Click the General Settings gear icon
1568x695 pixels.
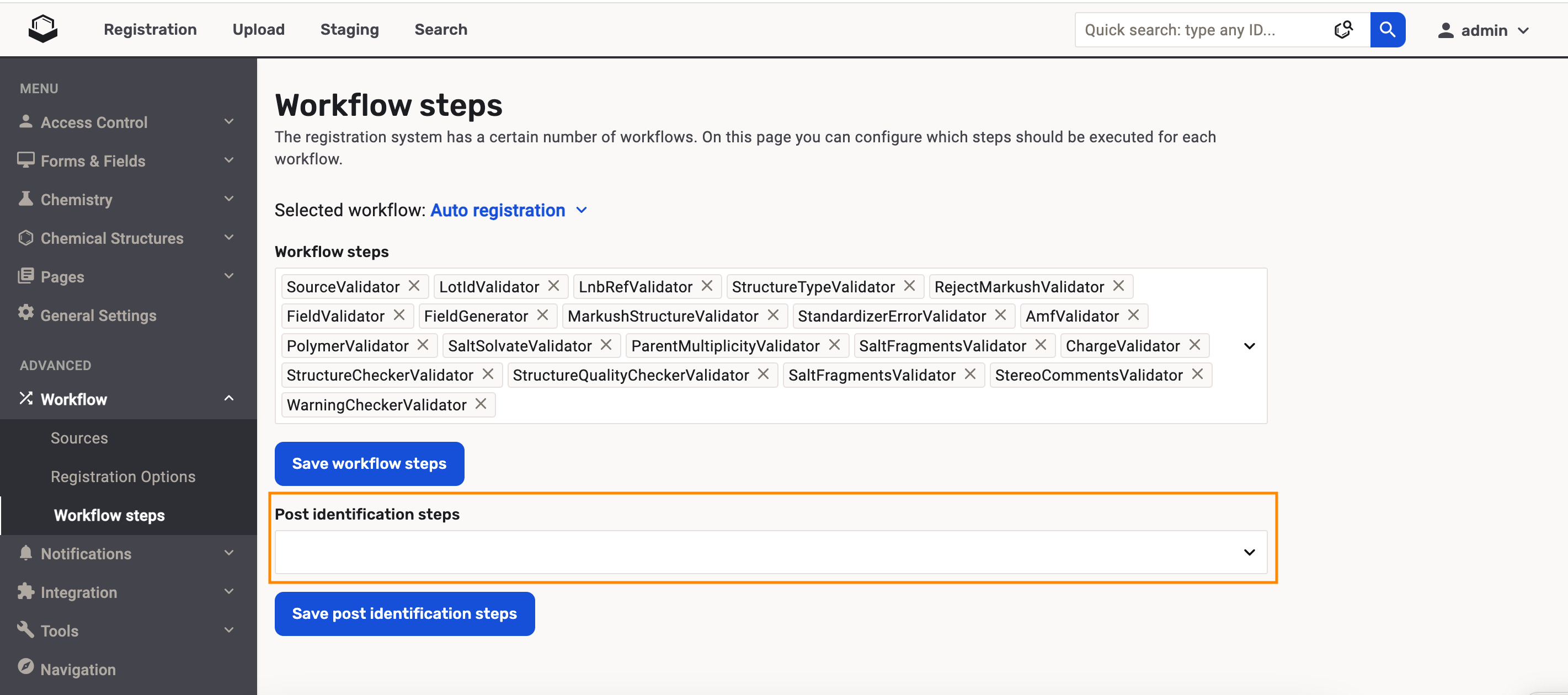25,313
